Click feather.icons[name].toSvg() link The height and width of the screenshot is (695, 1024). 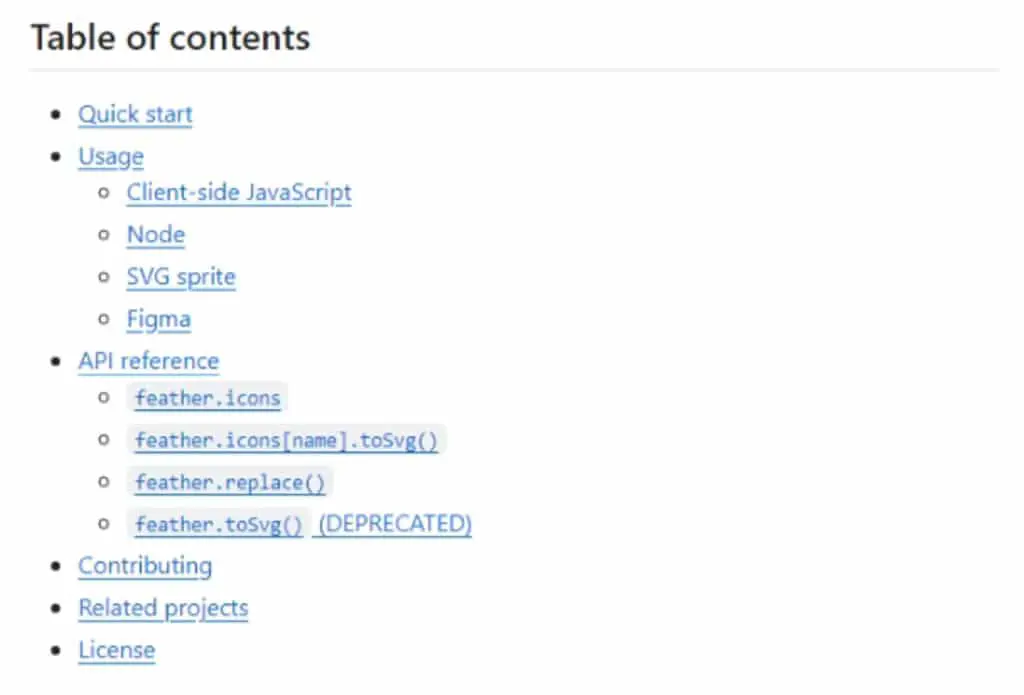pos(286,440)
